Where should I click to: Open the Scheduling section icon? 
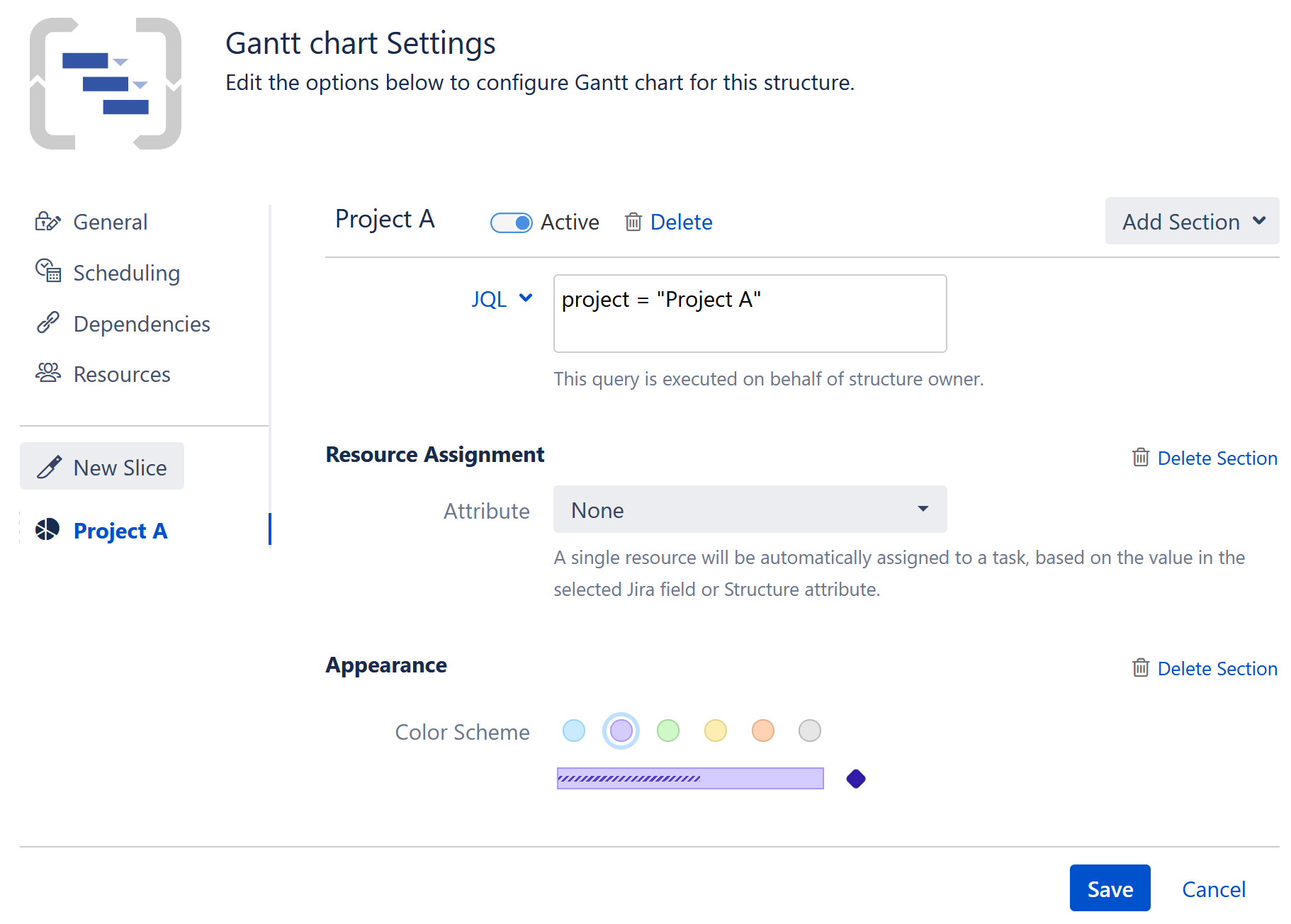[x=48, y=272]
